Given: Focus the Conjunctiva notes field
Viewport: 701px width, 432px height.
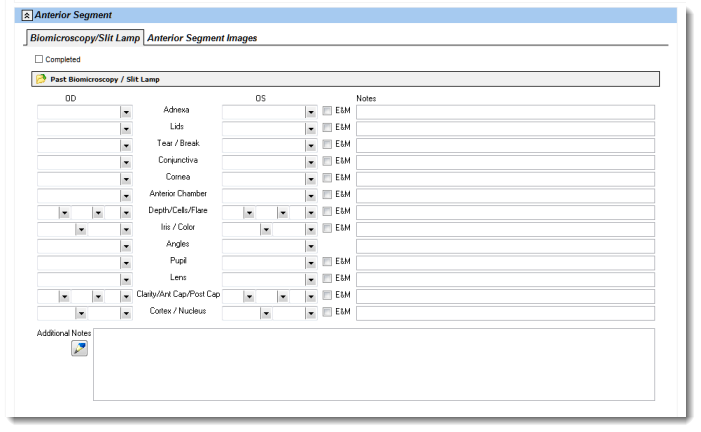Looking at the screenshot, I should click(x=506, y=162).
